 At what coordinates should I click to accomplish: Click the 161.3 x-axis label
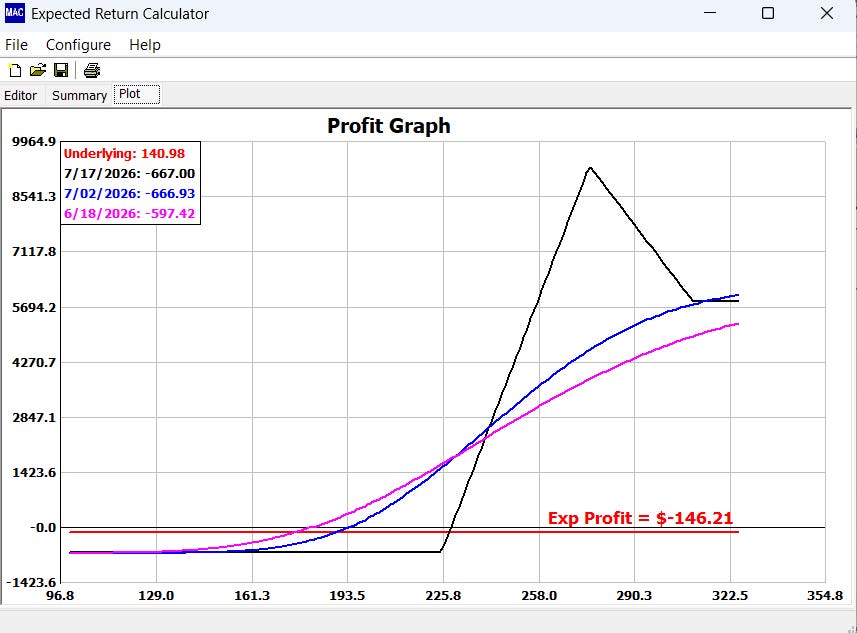(x=252, y=595)
